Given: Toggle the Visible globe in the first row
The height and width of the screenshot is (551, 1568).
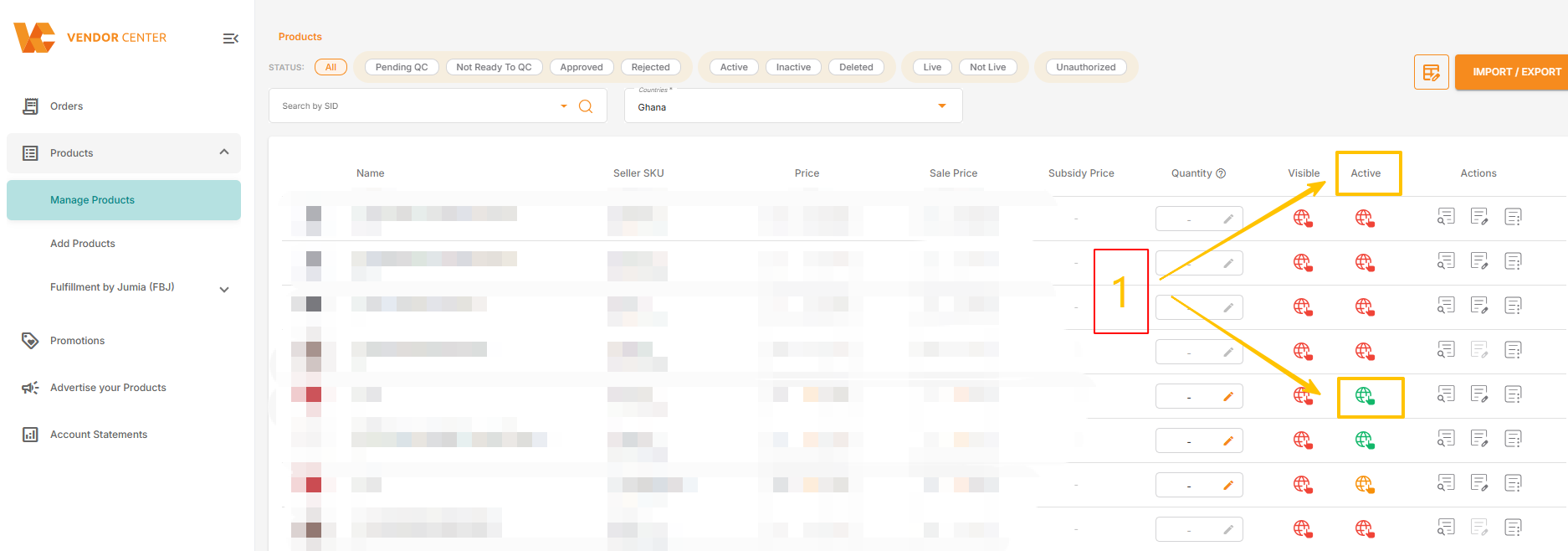Looking at the screenshot, I should (x=1302, y=218).
